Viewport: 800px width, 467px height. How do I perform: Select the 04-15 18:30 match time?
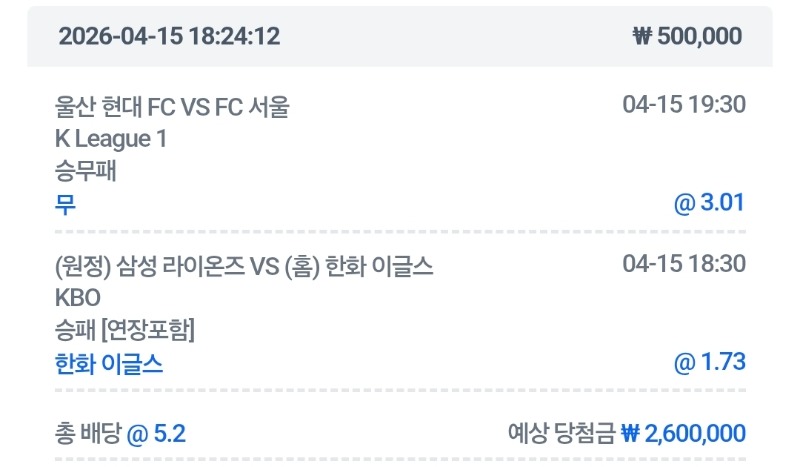(683, 264)
